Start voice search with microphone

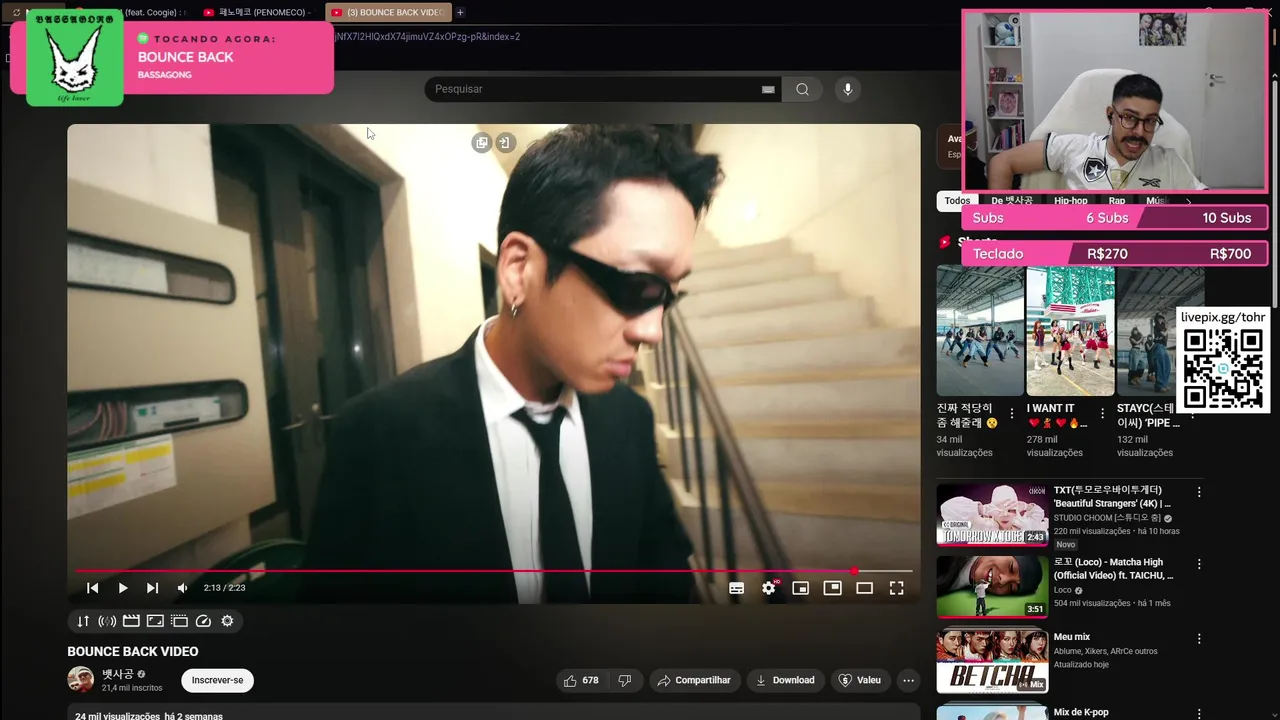pyautogui.click(x=848, y=89)
